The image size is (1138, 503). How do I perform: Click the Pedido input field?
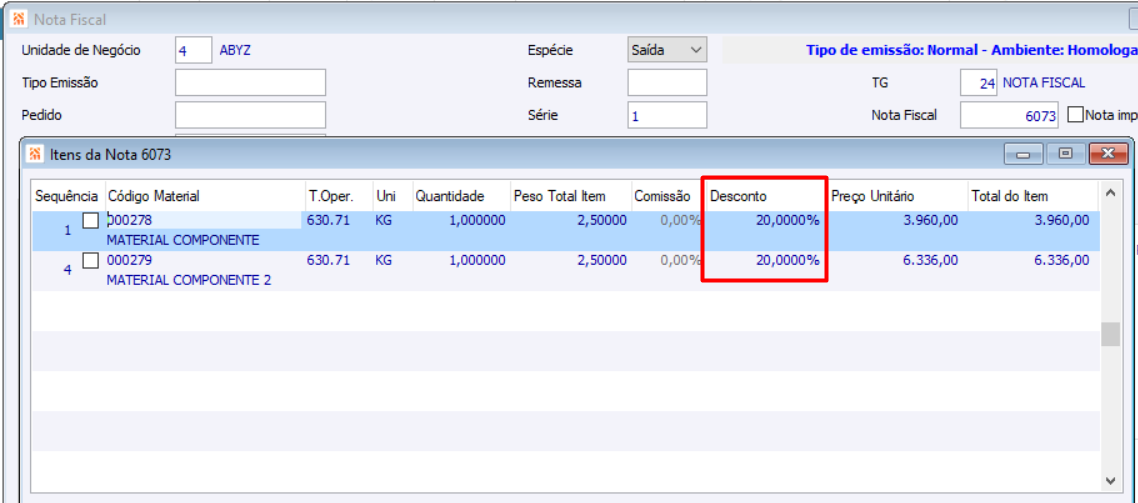pos(250,114)
